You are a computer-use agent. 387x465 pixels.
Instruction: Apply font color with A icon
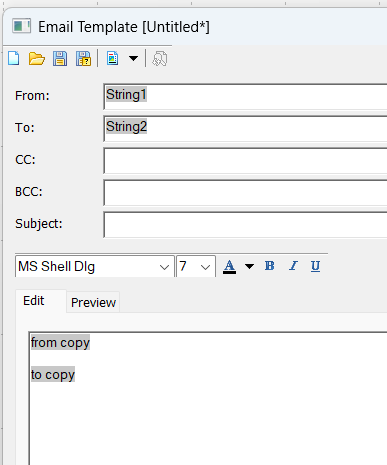pos(229,267)
